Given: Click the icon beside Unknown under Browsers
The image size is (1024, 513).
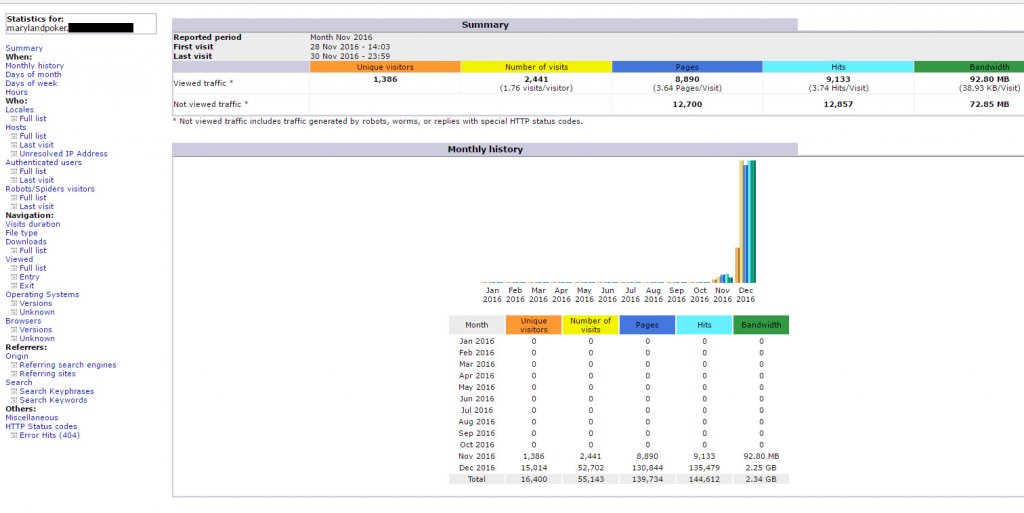Looking at the screenshot, I should pyautogui.click(x=14, y=339).
